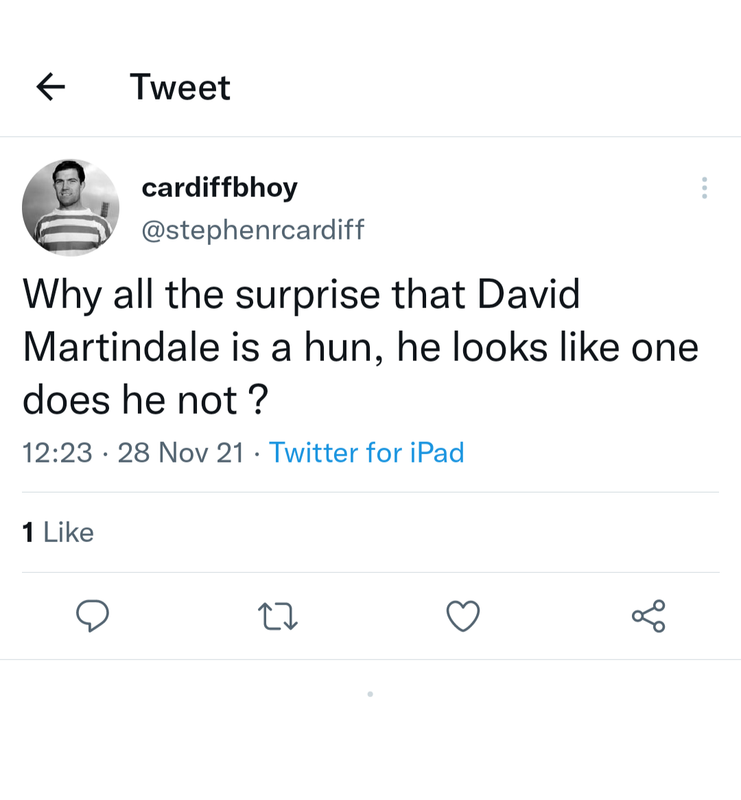Open the cardiffbhoy display name
Screen dimensions: 741x800
coord(219,188)
